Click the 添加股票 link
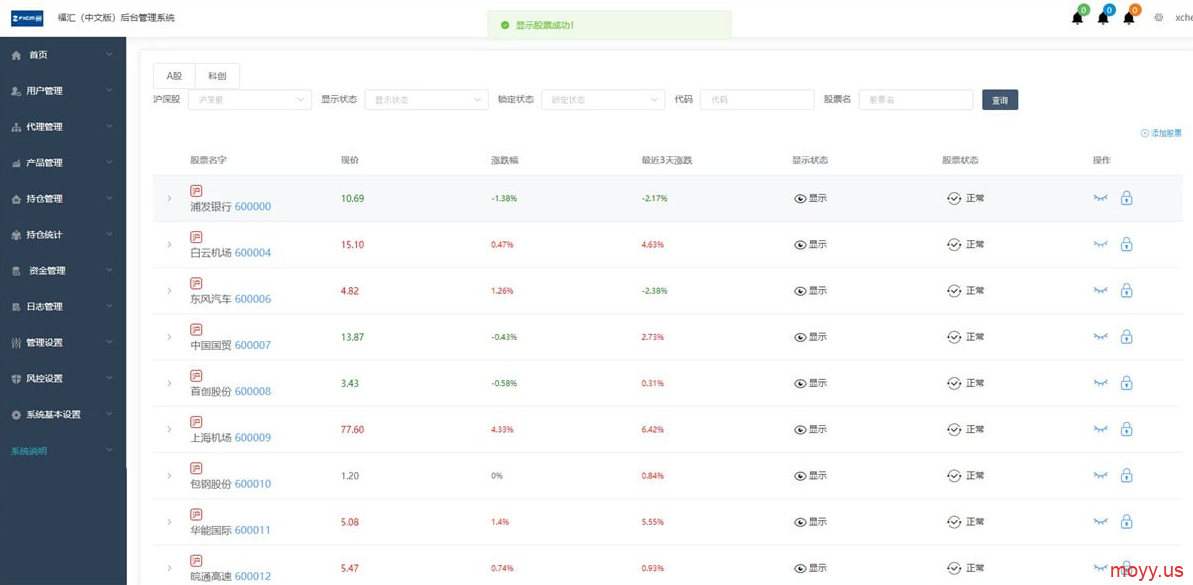This screenshot has width=1193, height=585. 1161,133
